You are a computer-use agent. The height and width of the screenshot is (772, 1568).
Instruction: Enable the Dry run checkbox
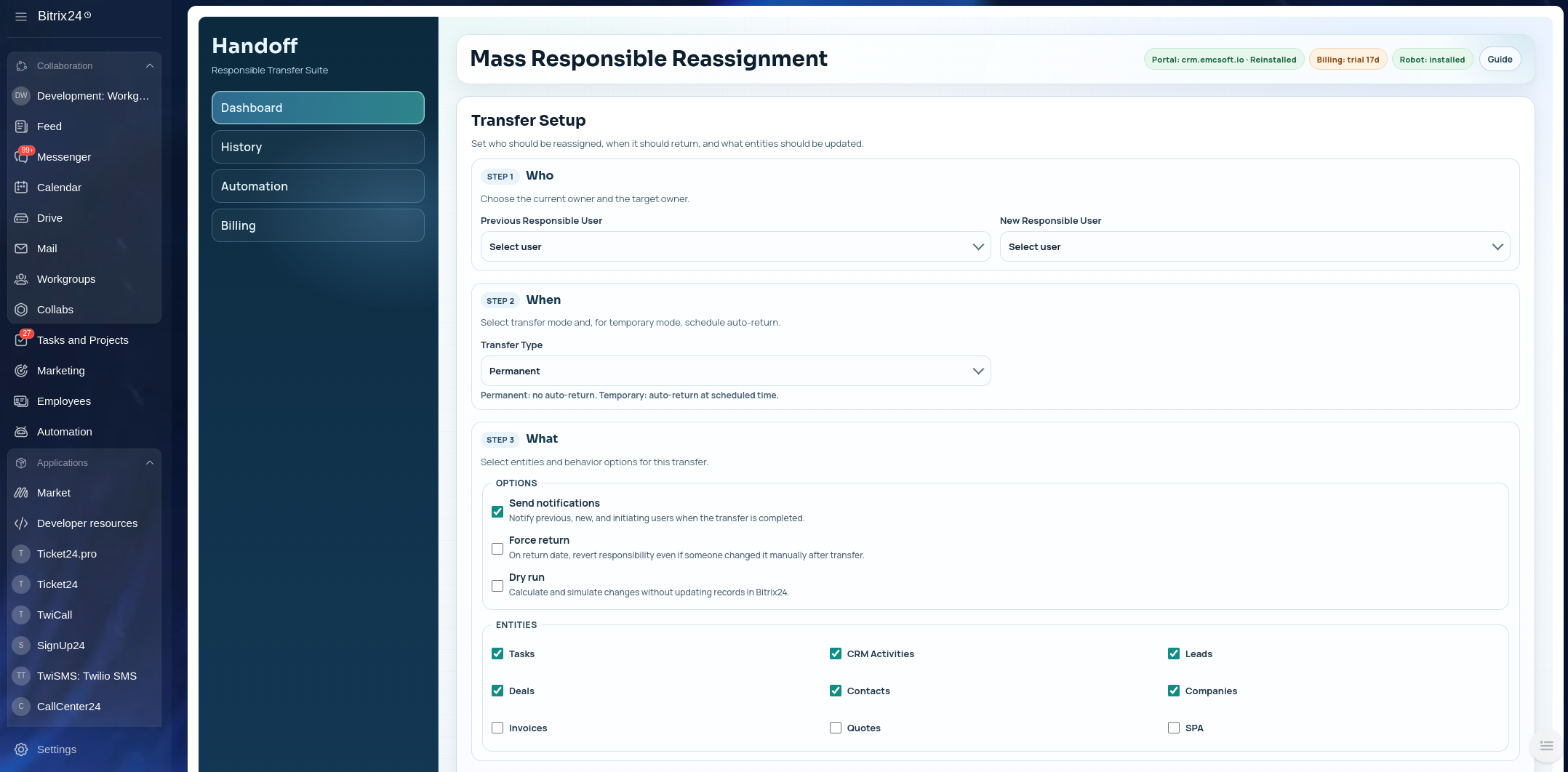coord(497,586)
